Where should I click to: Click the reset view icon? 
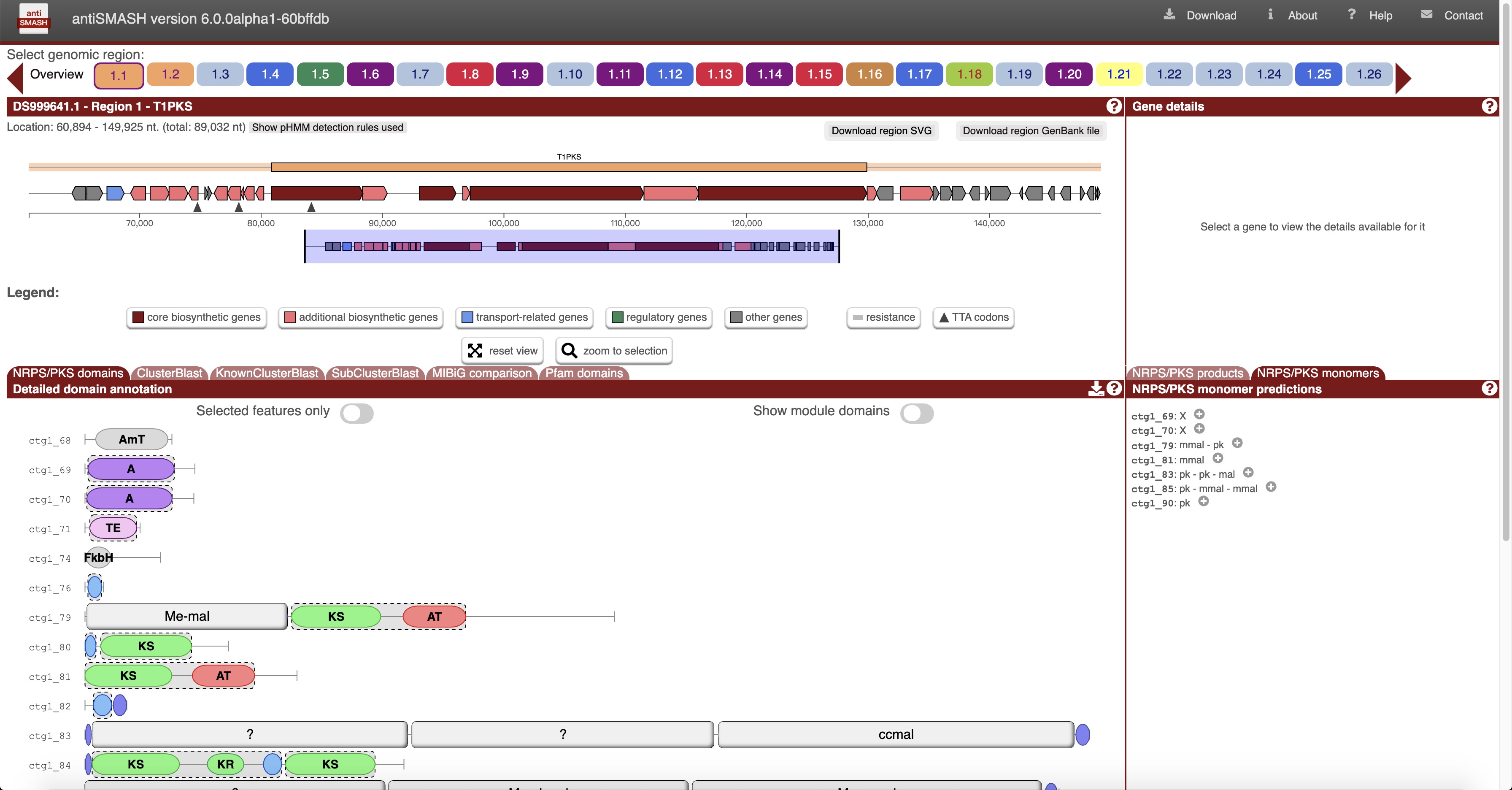pyautogui.click(x=476, y=350)
